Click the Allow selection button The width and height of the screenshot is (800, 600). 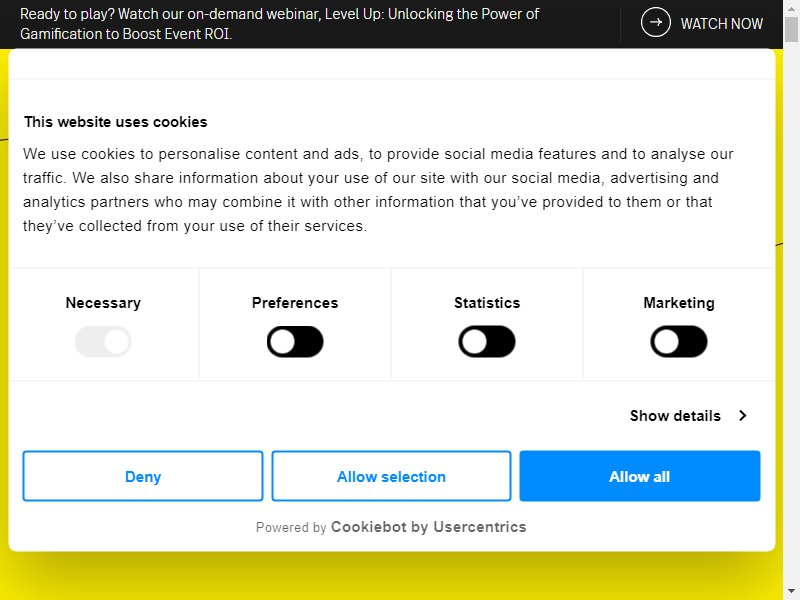click(391, 476)
